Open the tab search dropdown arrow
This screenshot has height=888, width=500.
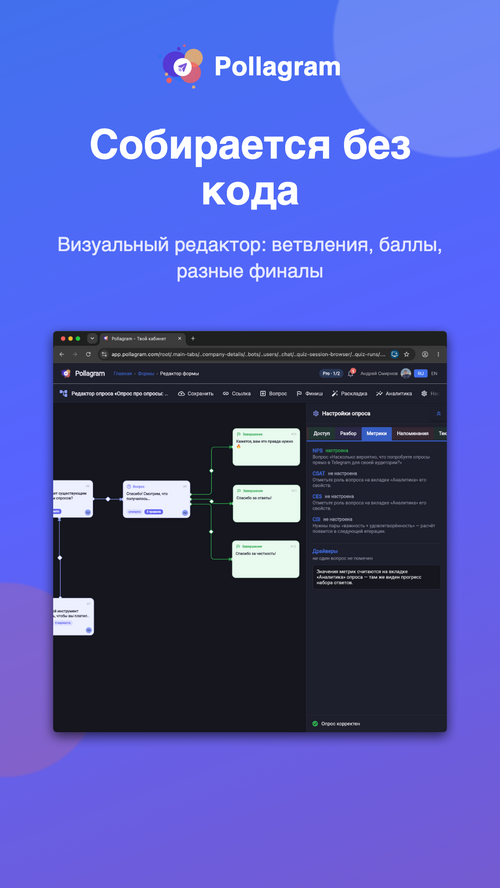tap(92, 339)
